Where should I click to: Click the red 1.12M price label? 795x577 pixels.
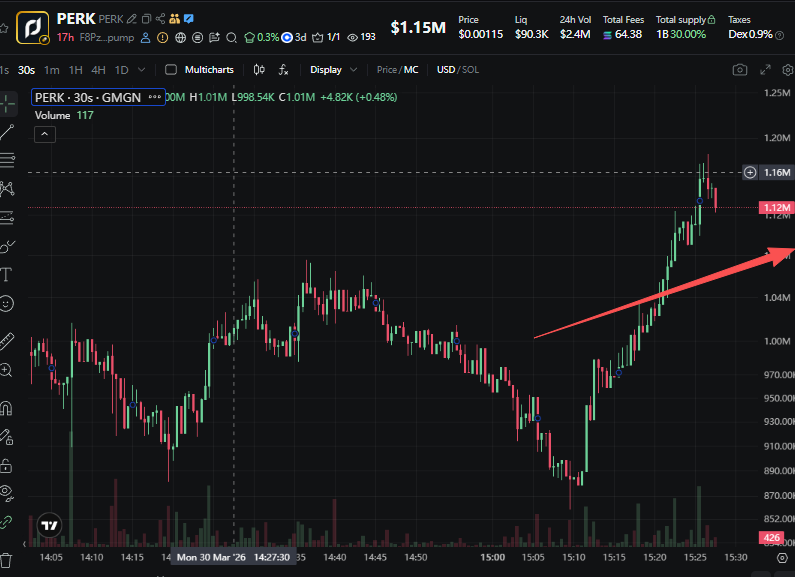pos(776,207)
